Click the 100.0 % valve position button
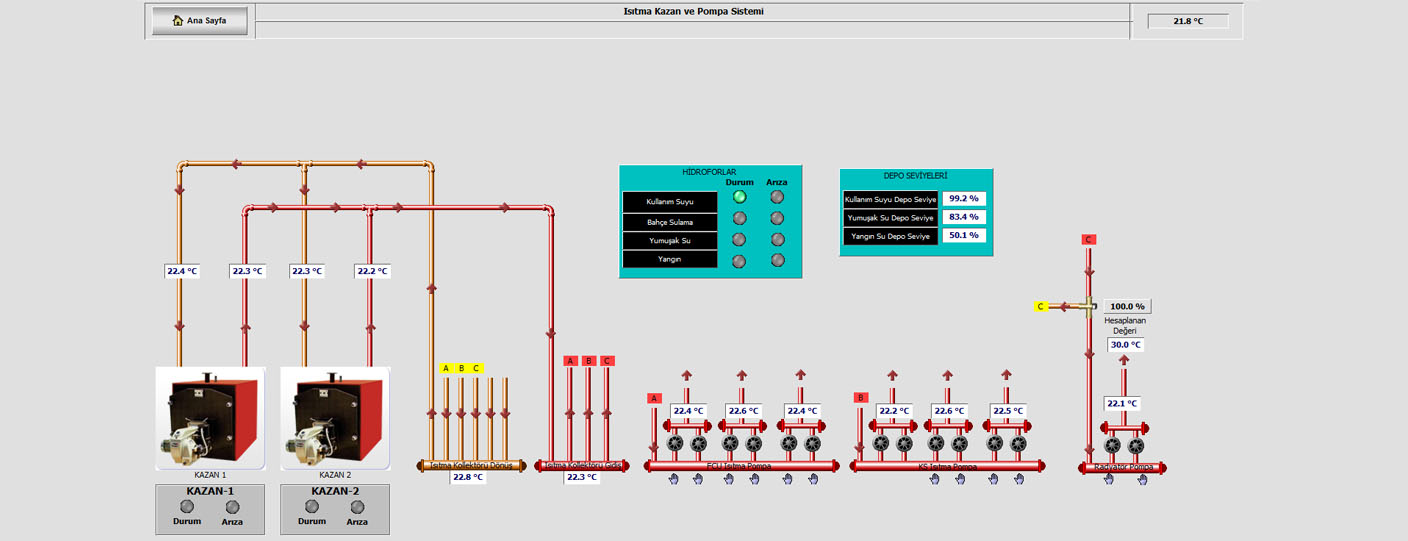This screenshot has width=1408, height=541. 1128,307
